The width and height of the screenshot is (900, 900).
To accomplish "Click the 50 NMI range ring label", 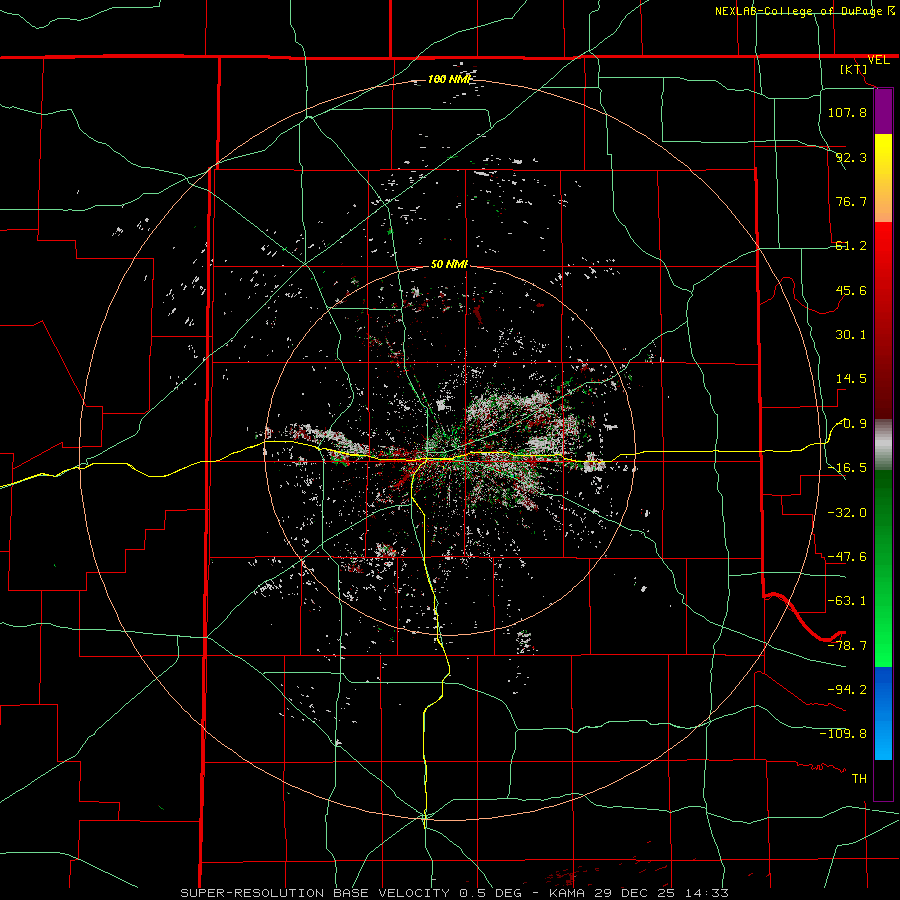I will [x=449, y=264].
